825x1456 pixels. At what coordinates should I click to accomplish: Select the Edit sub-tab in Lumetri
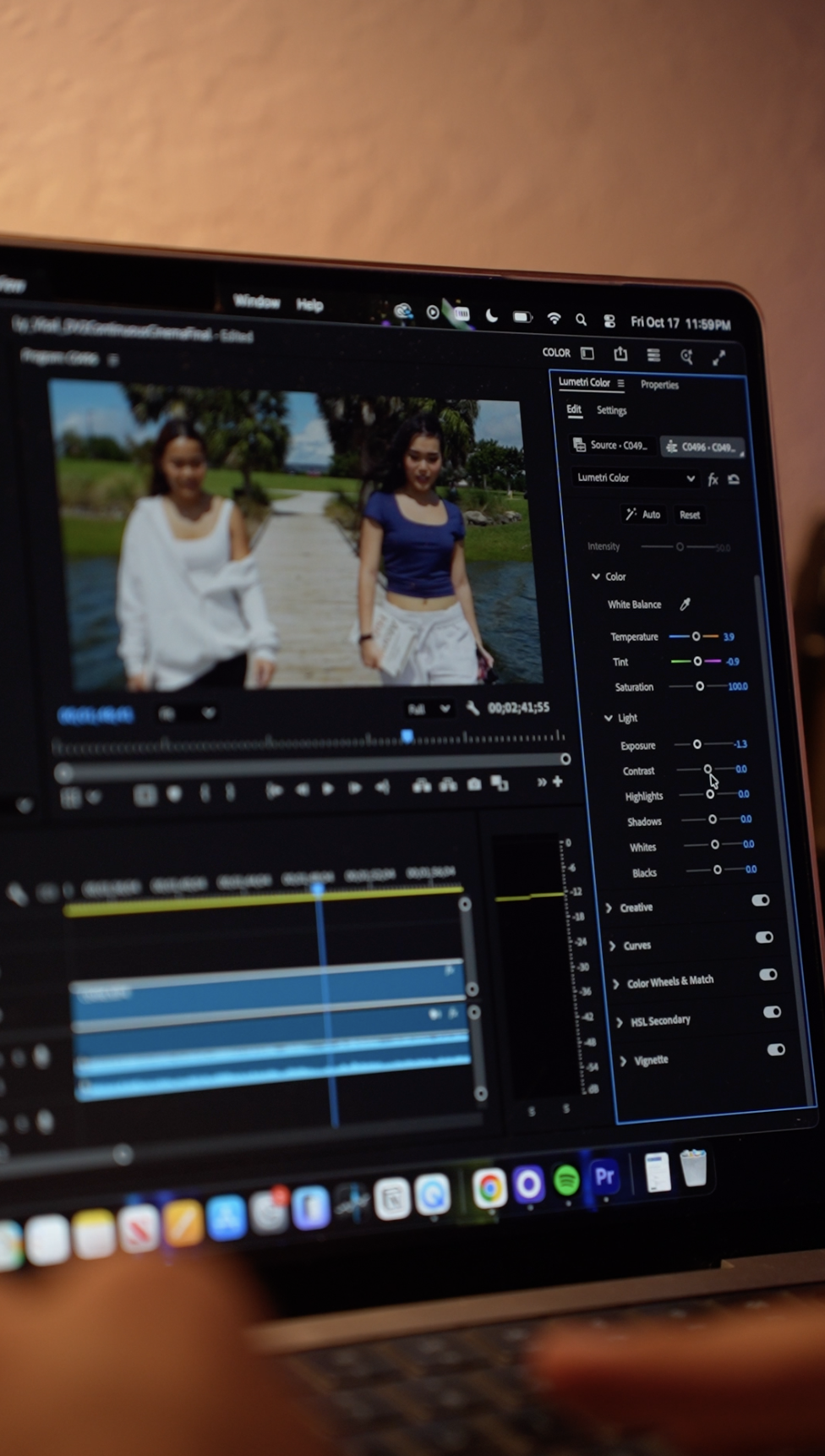pos(574,409)
